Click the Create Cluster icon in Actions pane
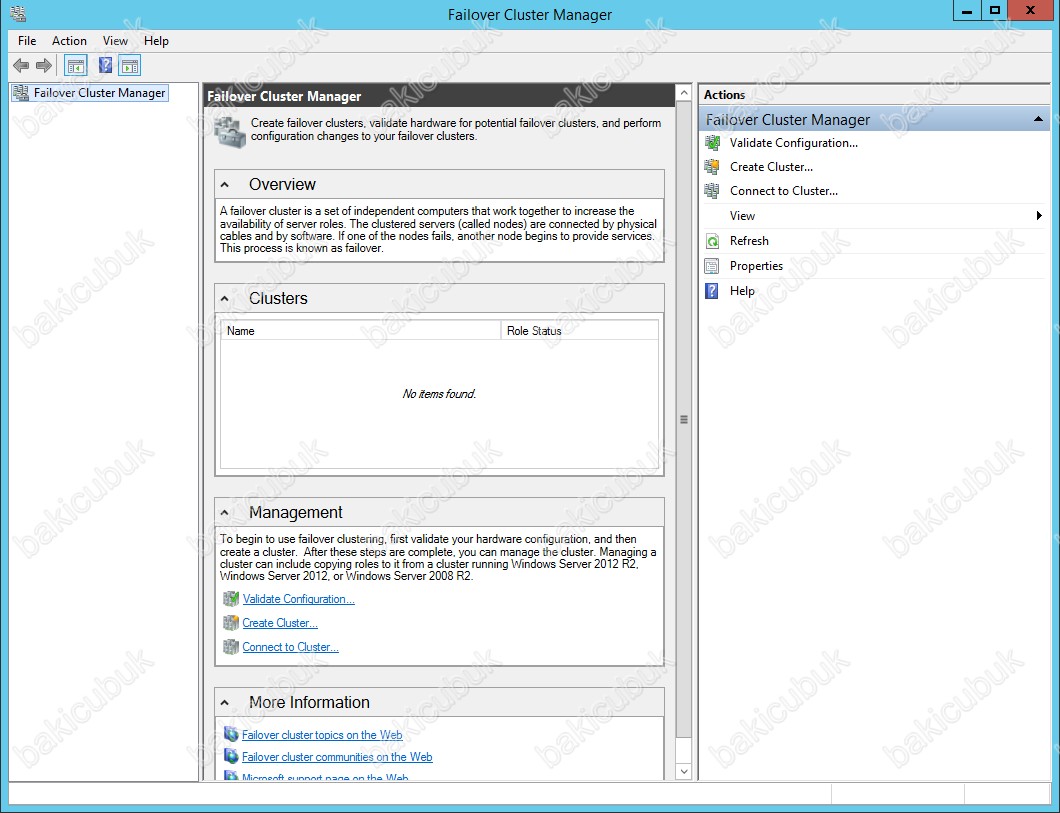The image size is (1060, 813). [712, 167]
